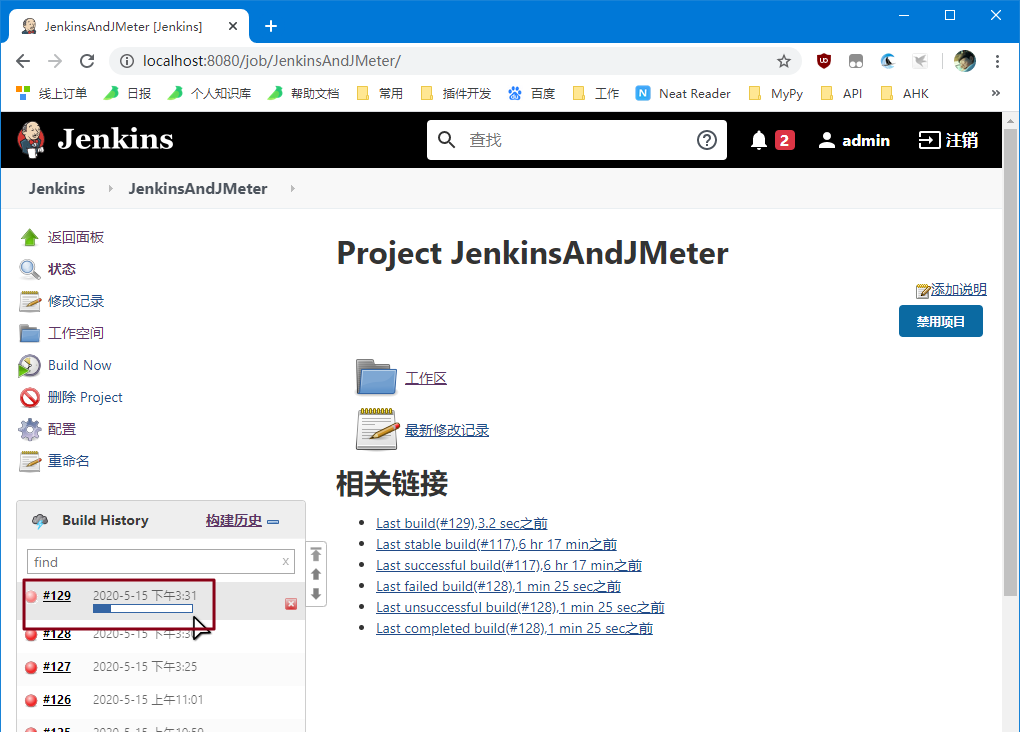
Task: Go back in the browser
Action: click(23, 61)
